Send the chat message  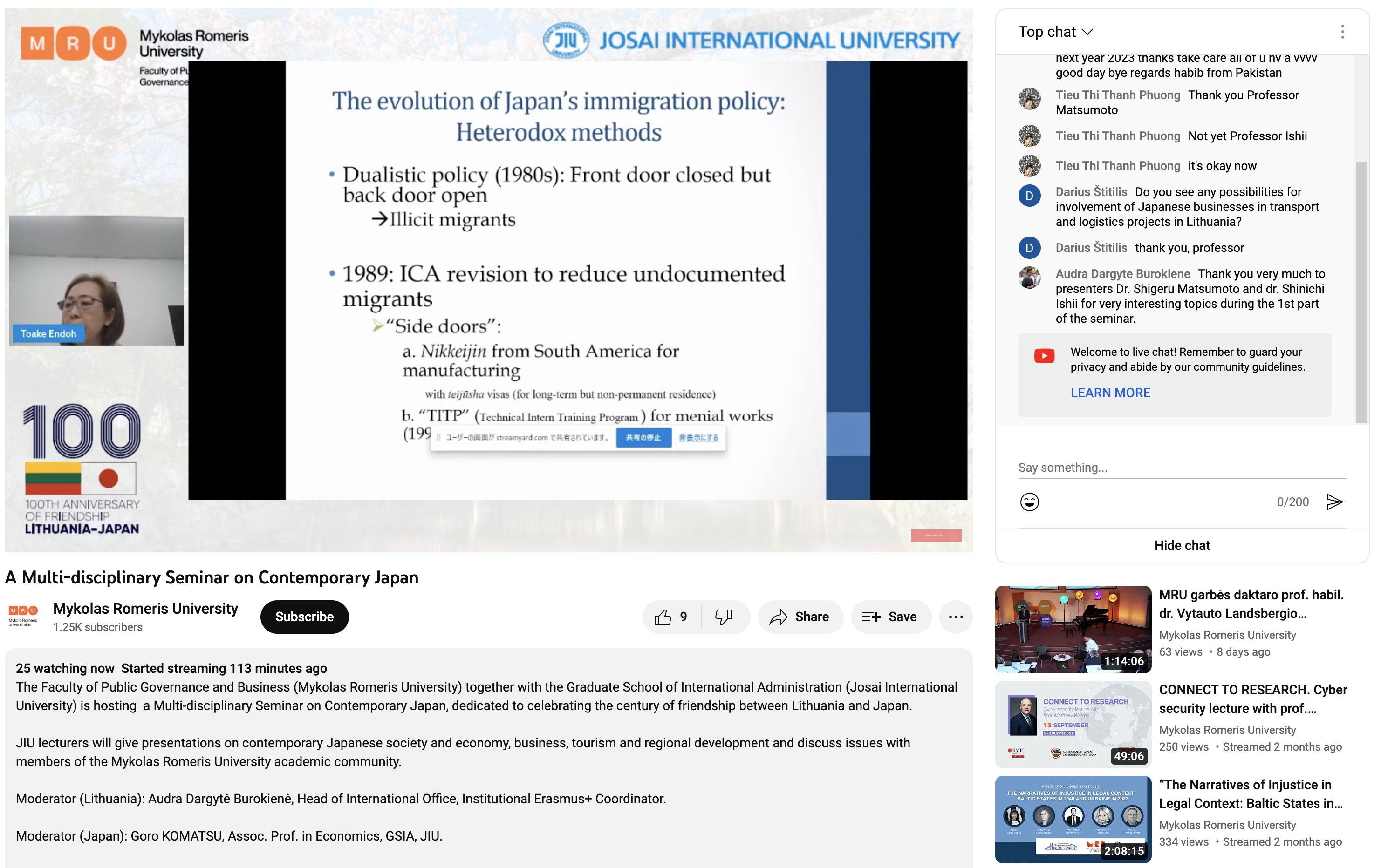[1334, 502]
